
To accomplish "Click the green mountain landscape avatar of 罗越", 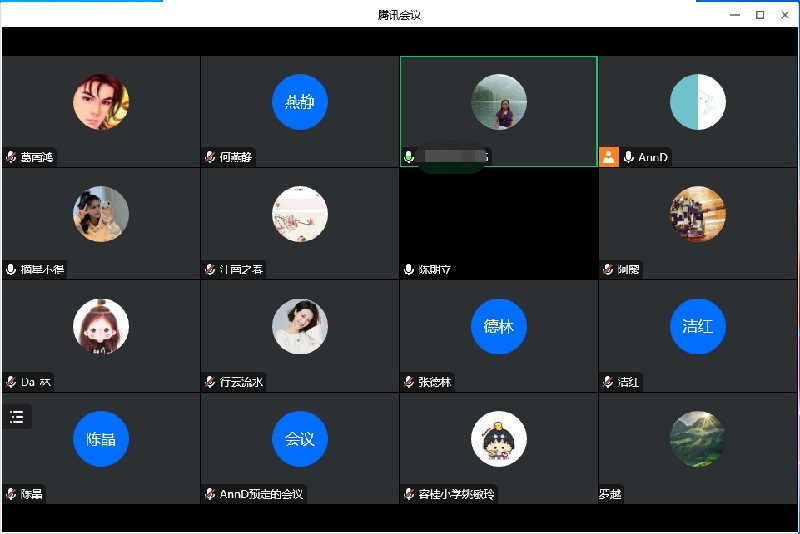I will [x=697, y=439].
